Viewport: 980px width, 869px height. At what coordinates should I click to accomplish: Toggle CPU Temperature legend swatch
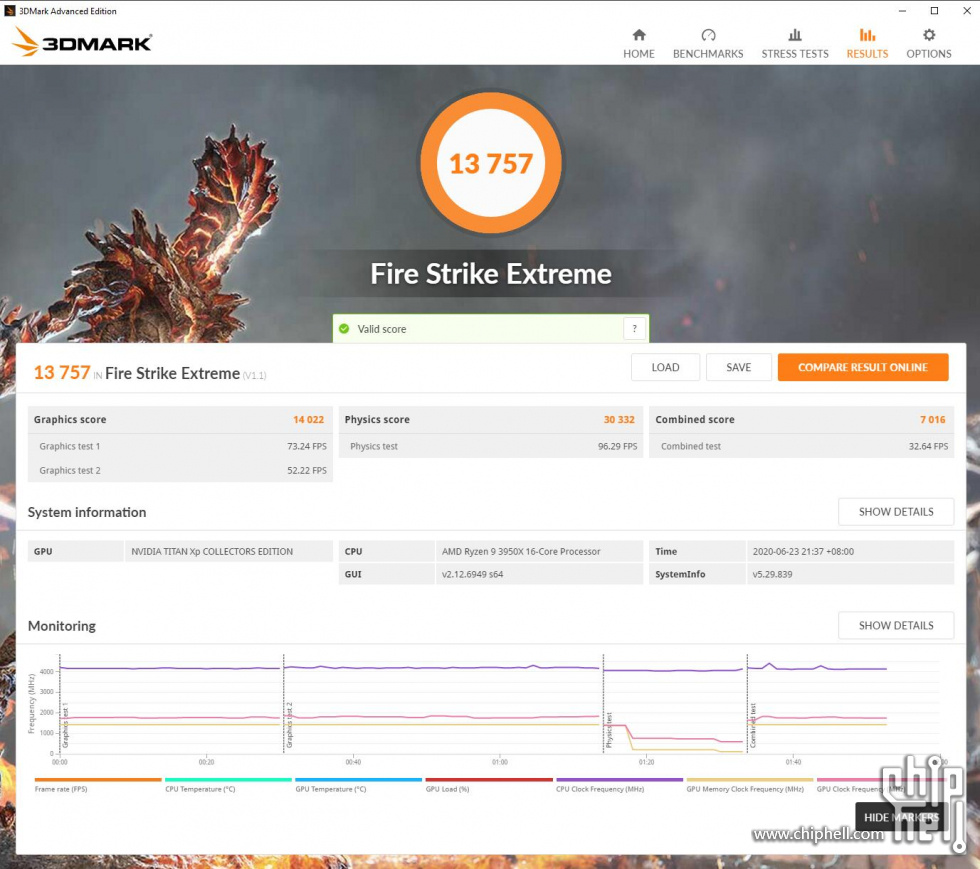(x=228, y=780)
